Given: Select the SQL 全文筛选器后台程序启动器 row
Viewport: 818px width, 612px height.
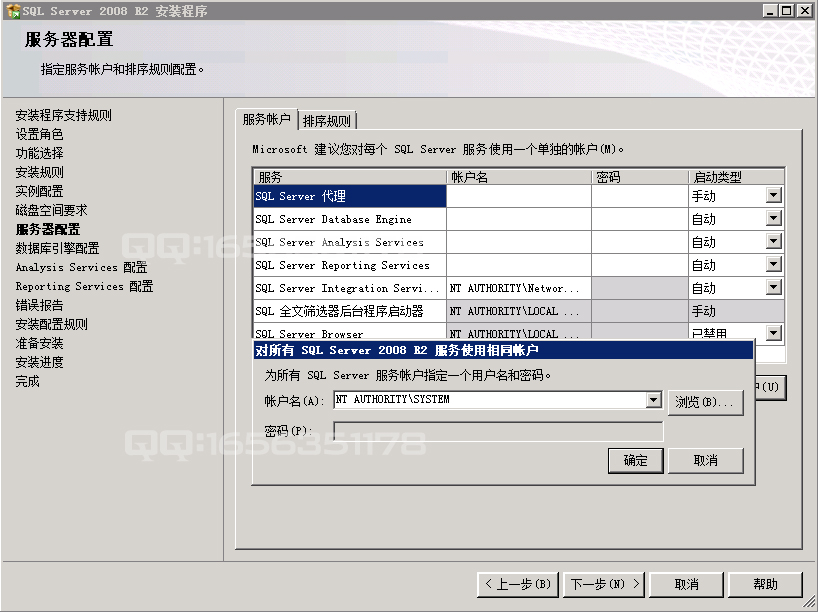Looking at the screenshot, I should point(350,311).
